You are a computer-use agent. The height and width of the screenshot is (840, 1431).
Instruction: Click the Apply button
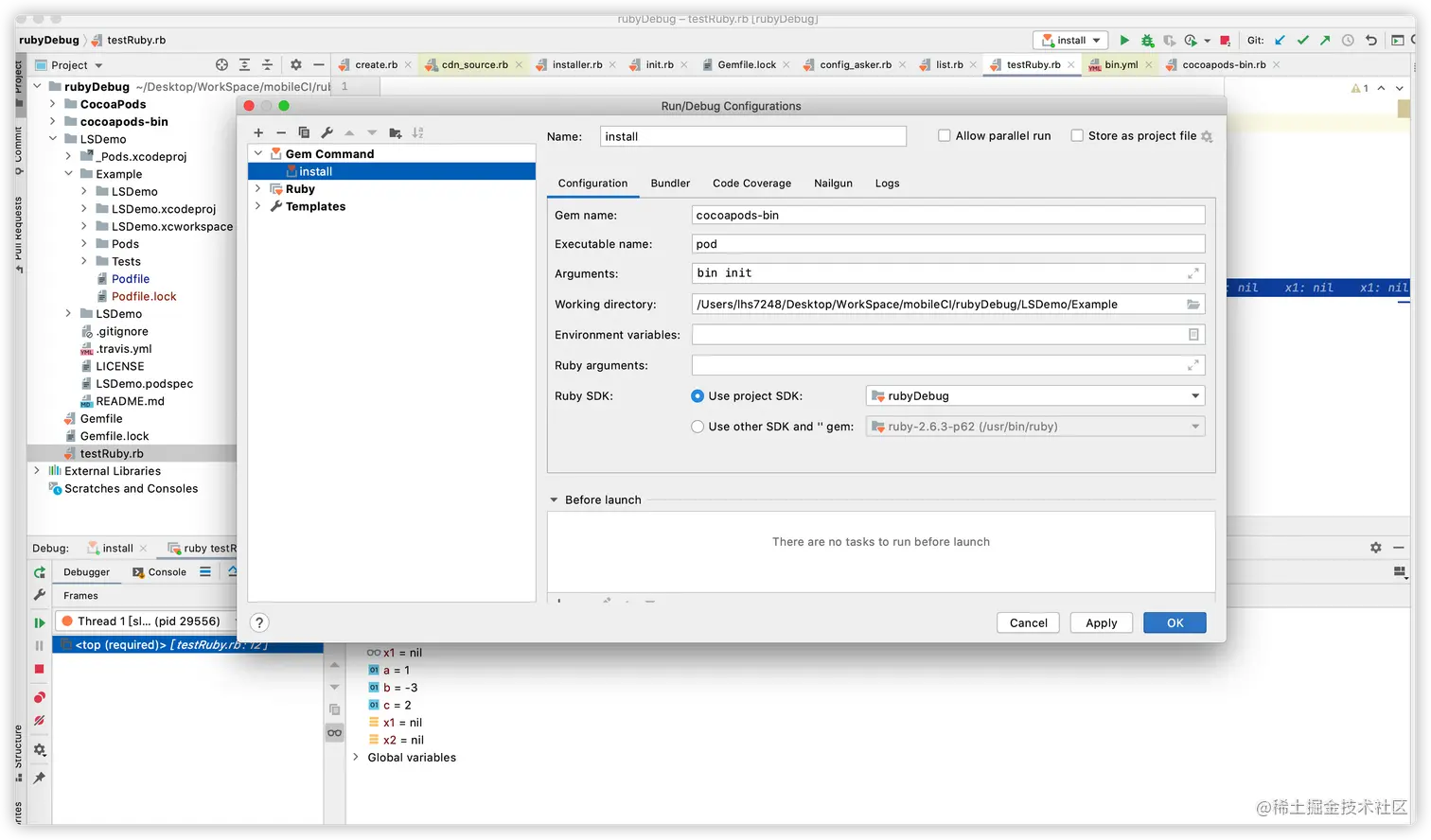(1102, 623)
